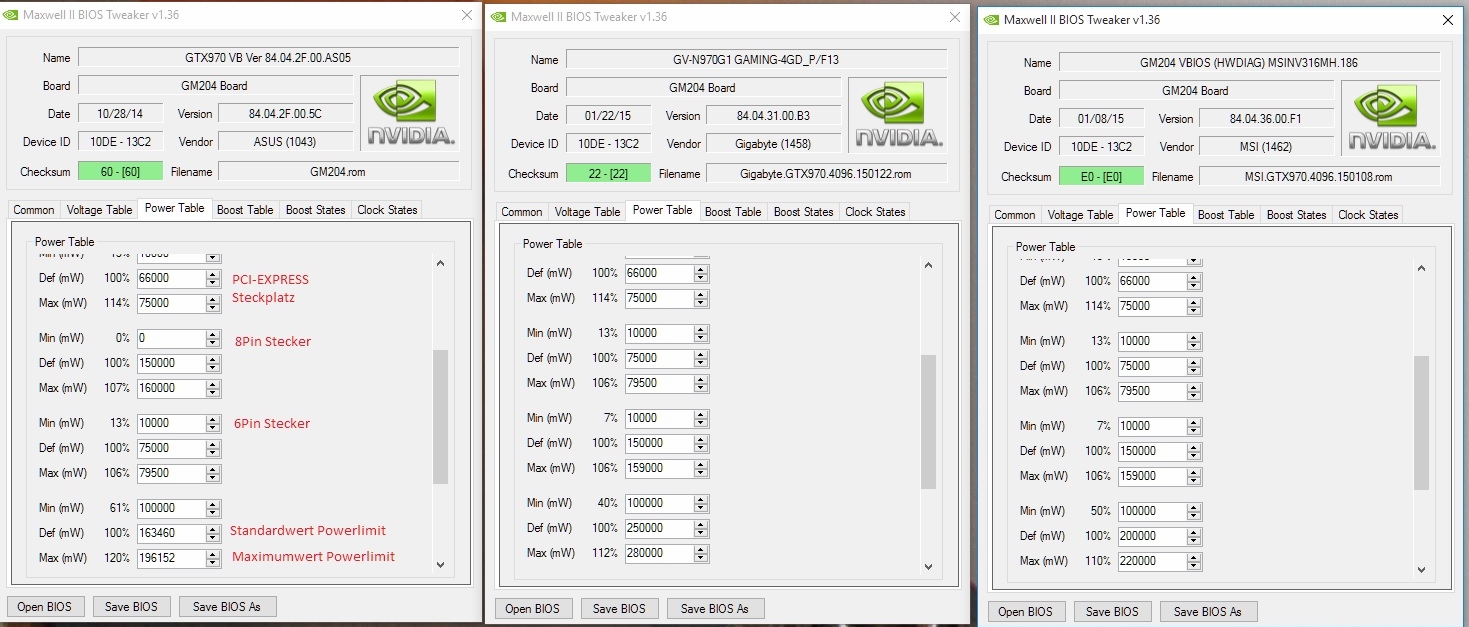The width and height of the screenshot is (1469, 627).
Task: Click Save BIOS As in Gigabyte window
Action: [715, 608]
